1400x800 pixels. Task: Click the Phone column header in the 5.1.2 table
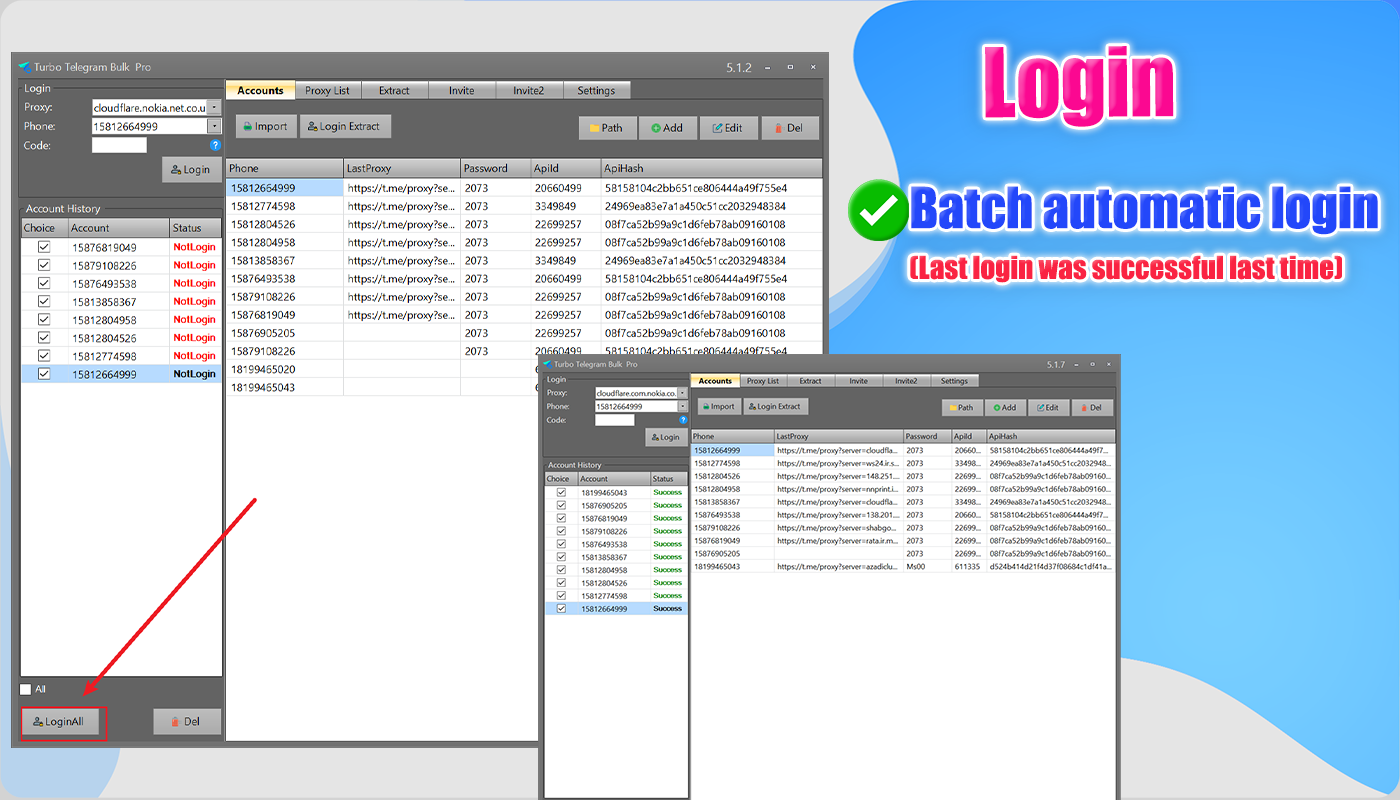tap(285, 168)
